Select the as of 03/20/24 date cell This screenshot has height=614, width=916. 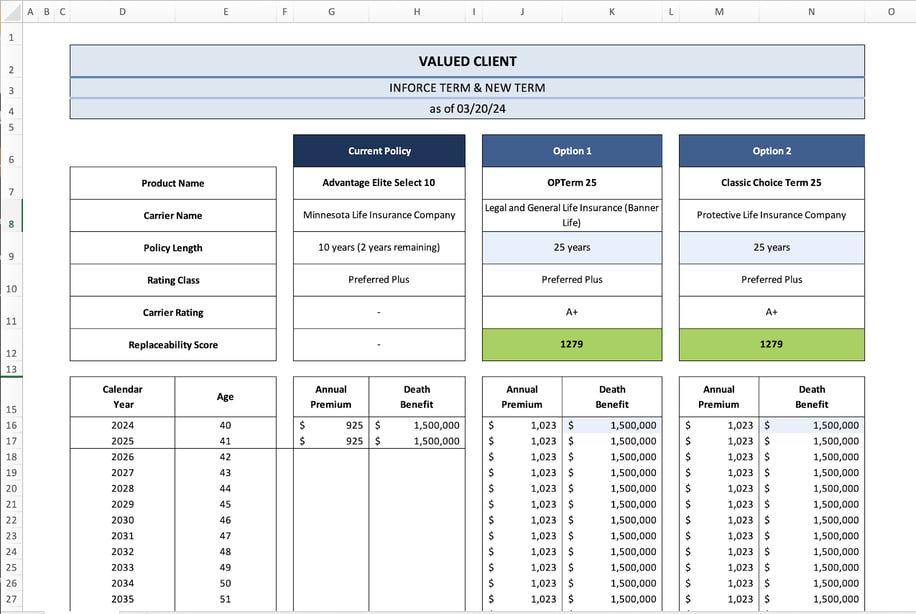click(x=466, y=108)
